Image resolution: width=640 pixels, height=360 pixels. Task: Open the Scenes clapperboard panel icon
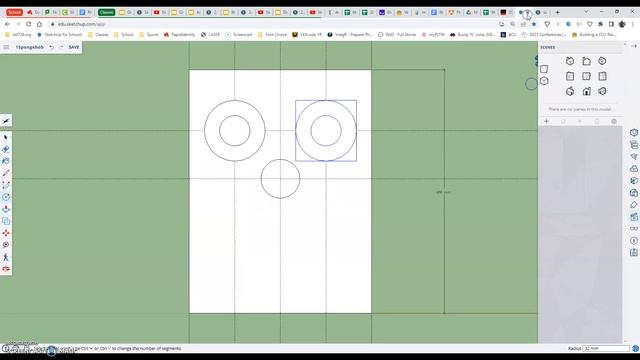tap(633, 217)
